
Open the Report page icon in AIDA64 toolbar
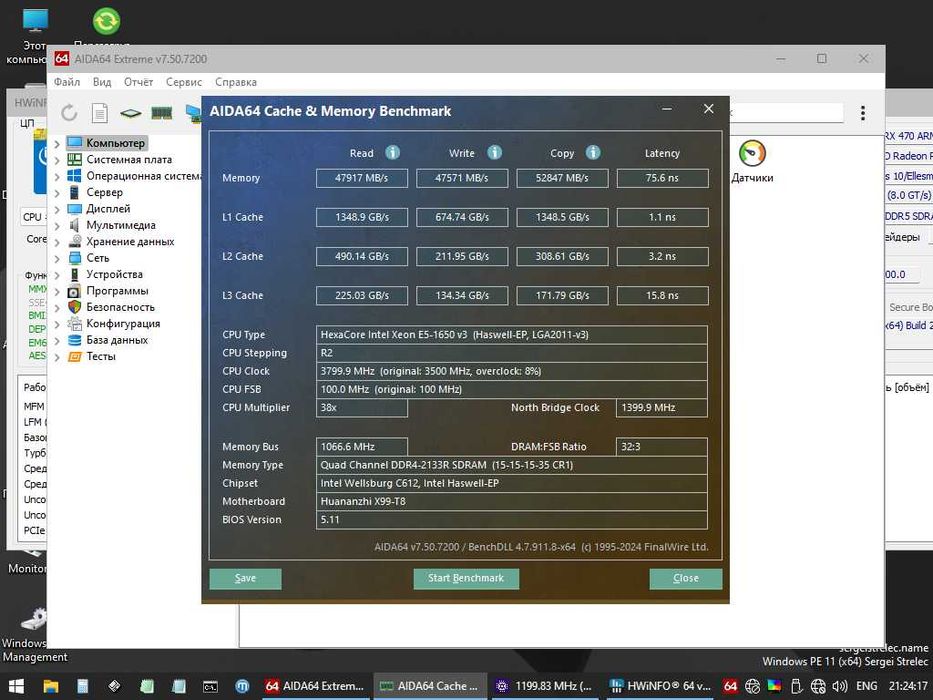click(x=100, y=112)
